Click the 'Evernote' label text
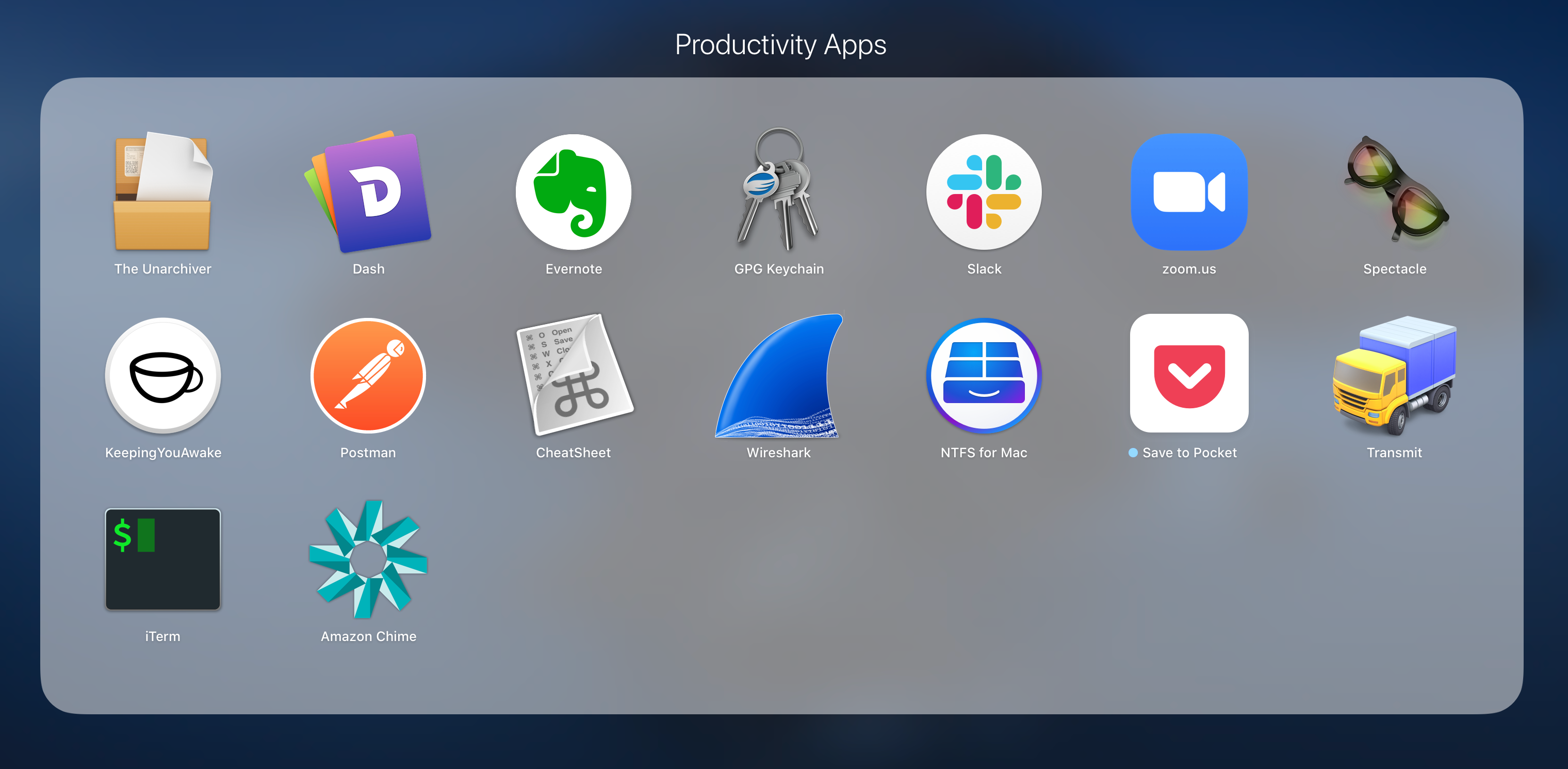This screenshot has height=769, width=1568. pos(574,269)
